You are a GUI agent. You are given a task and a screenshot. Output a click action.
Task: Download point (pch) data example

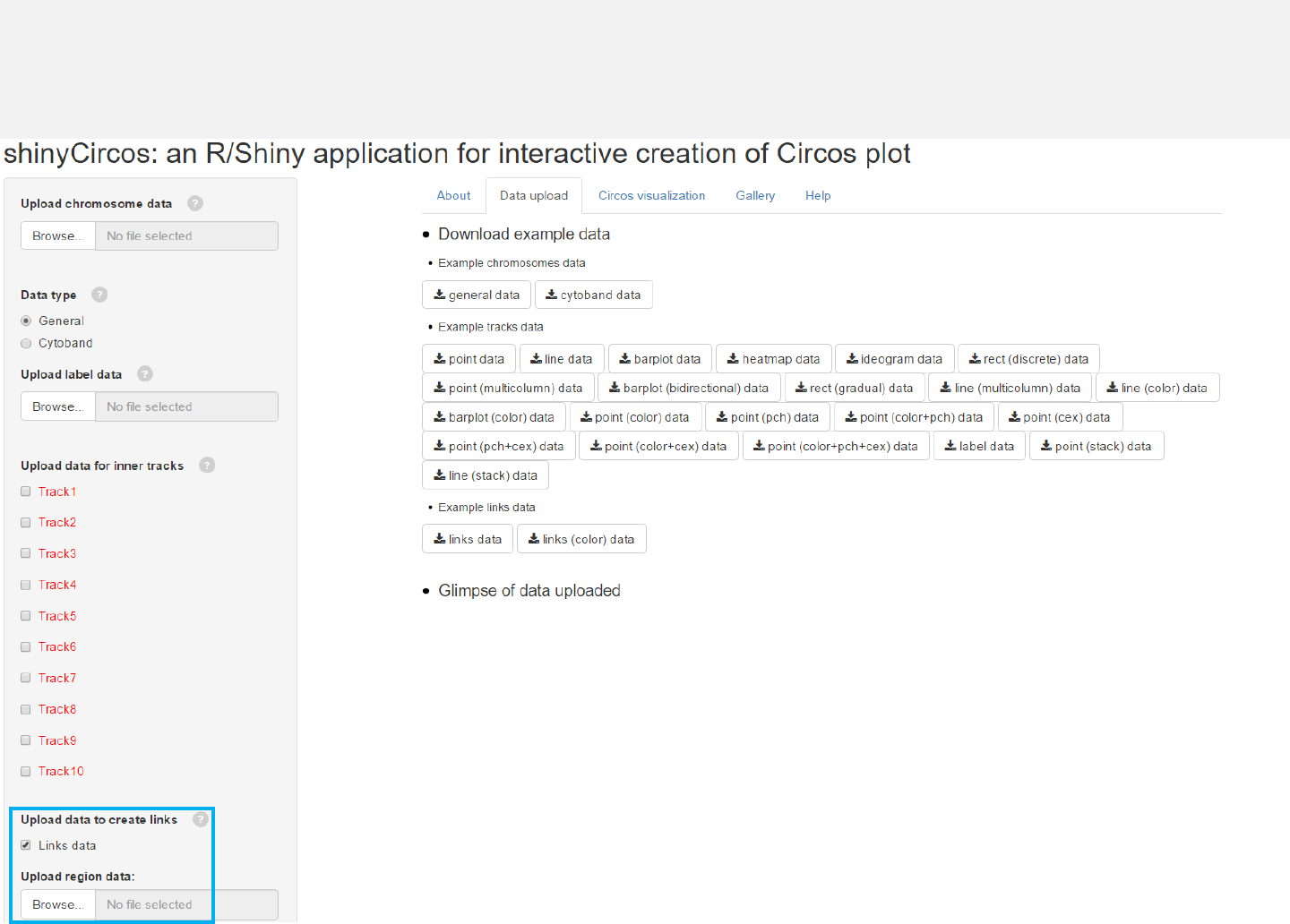[x=768, y=417]
